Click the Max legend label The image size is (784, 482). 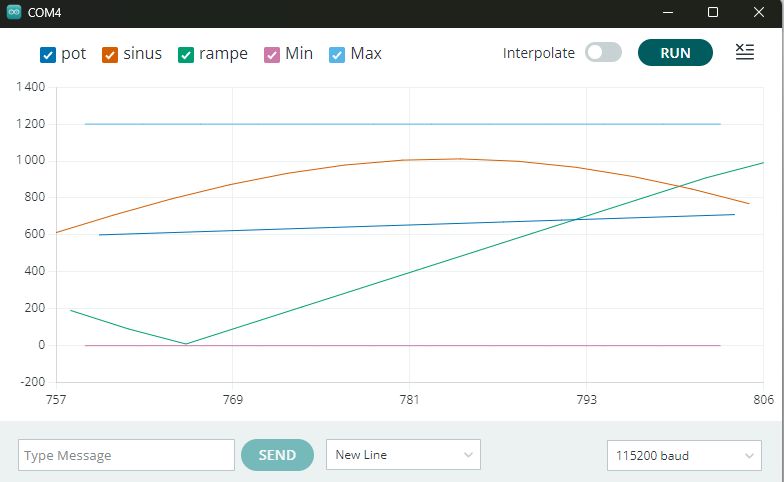(x=366, y=54)
